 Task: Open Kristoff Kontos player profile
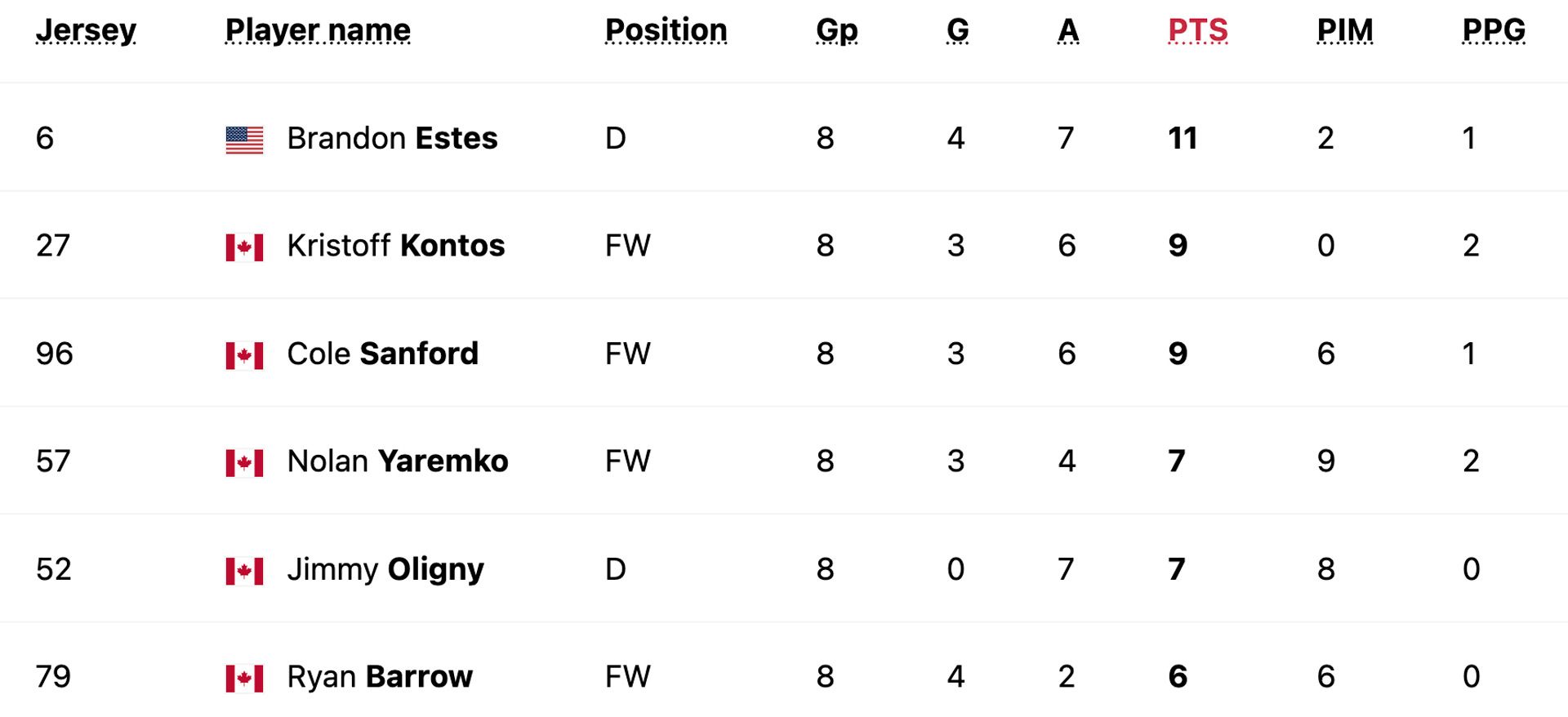(x=395, y=246)
